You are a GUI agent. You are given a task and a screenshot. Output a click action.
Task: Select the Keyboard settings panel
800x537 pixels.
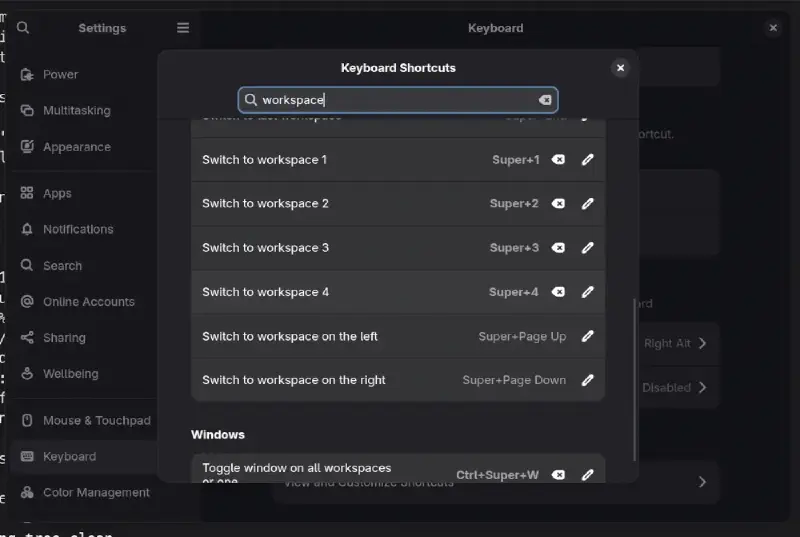click(x=84, y=456)
